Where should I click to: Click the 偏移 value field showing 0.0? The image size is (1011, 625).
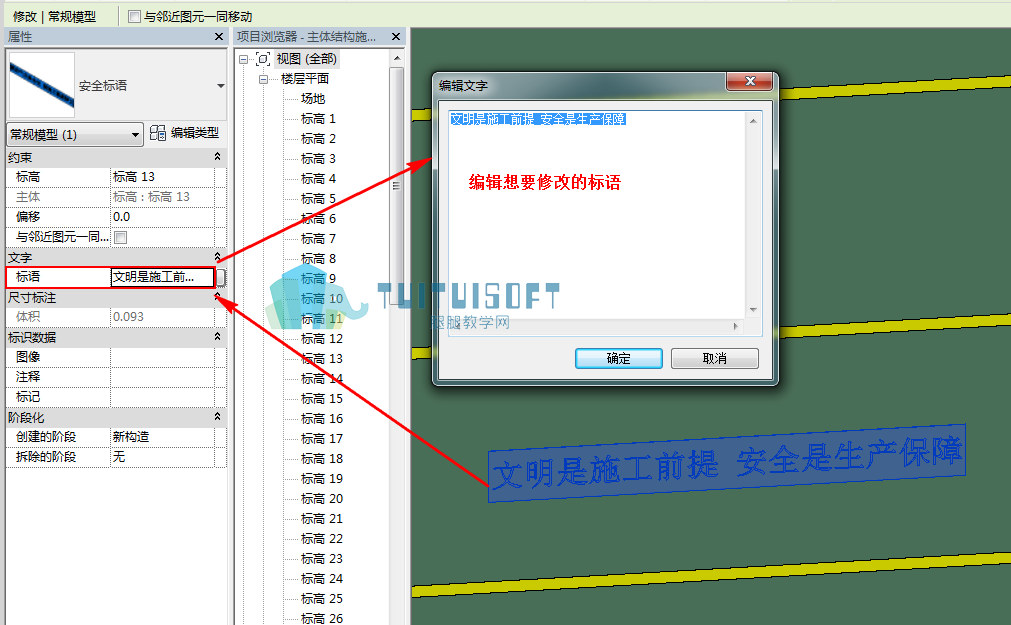pos(162,217)
